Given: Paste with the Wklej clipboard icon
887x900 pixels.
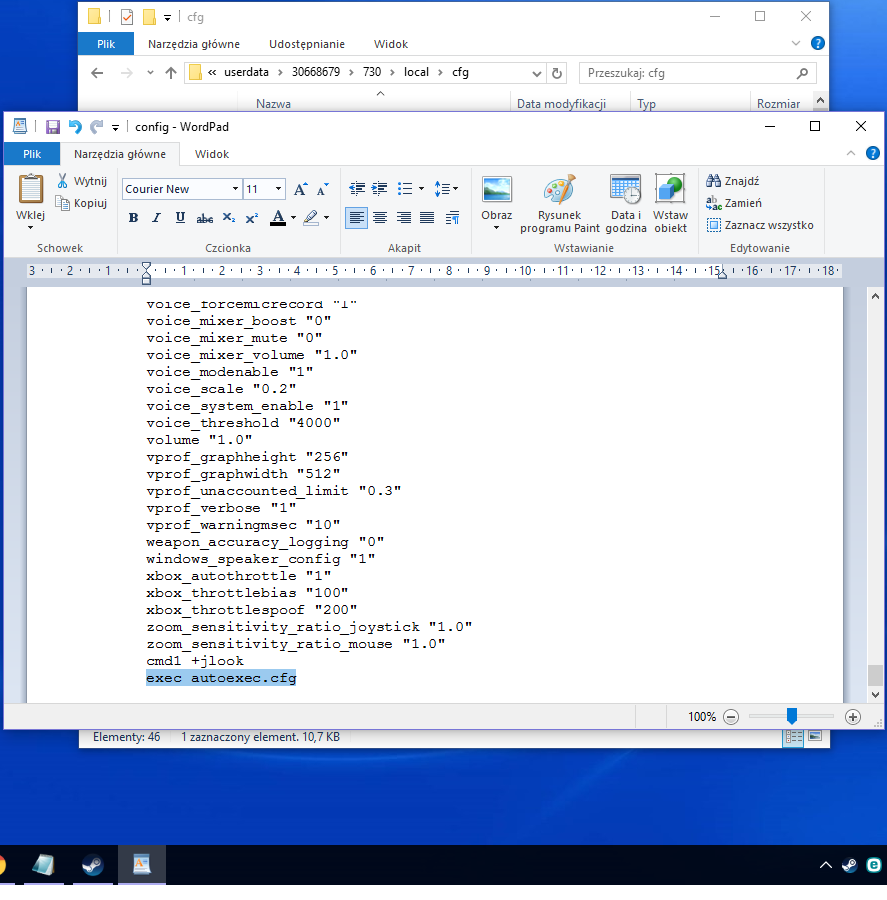Looking at the screenshot, I should (30, 189).
